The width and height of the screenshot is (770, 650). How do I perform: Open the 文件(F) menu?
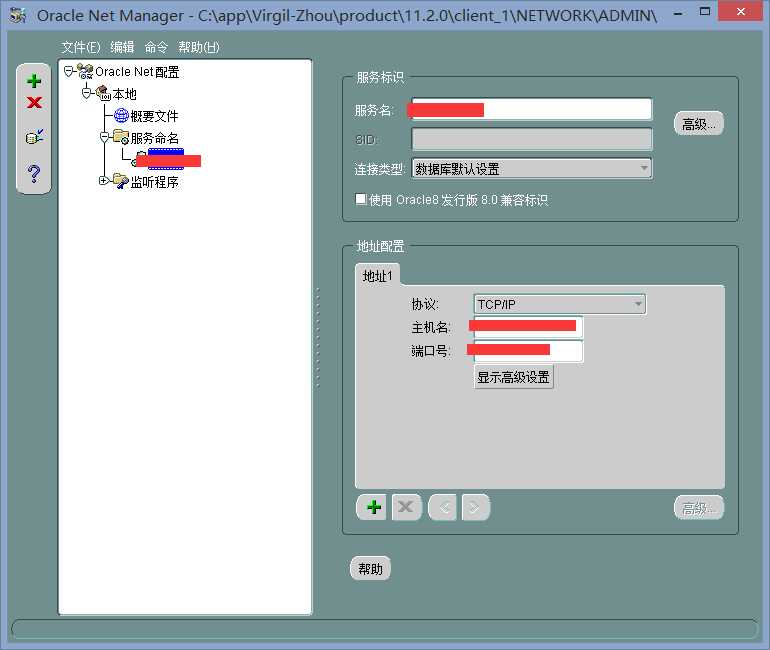(81, 47)
